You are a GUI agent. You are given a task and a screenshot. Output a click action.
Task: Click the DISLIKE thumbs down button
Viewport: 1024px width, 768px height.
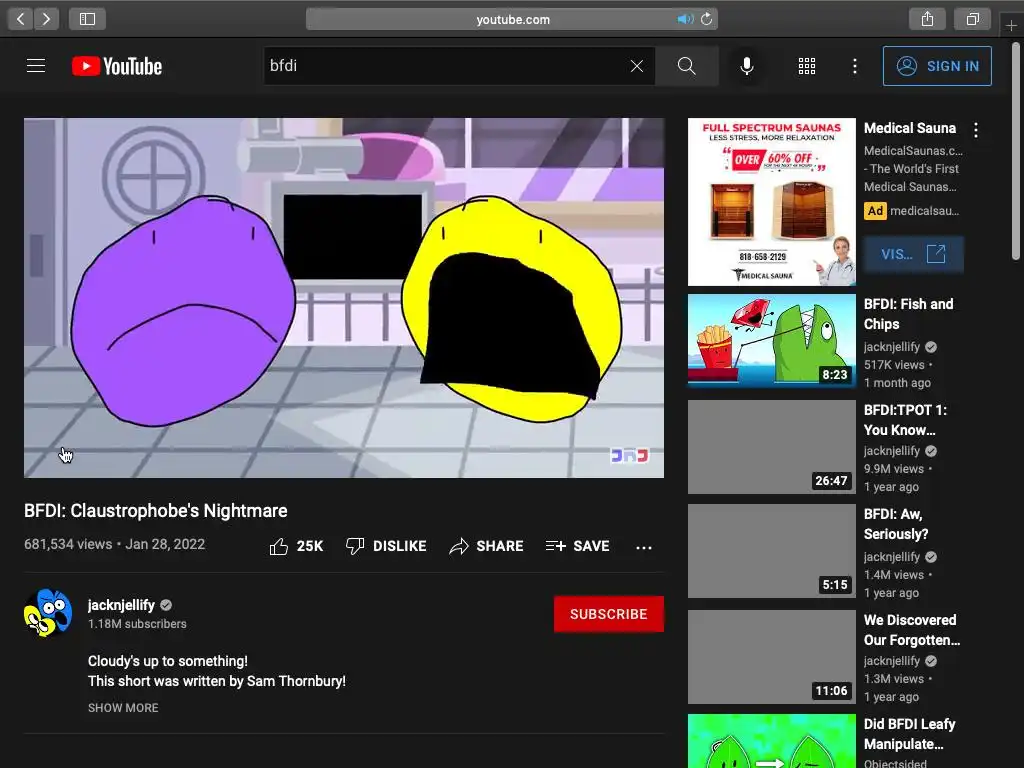coord(386,546)
